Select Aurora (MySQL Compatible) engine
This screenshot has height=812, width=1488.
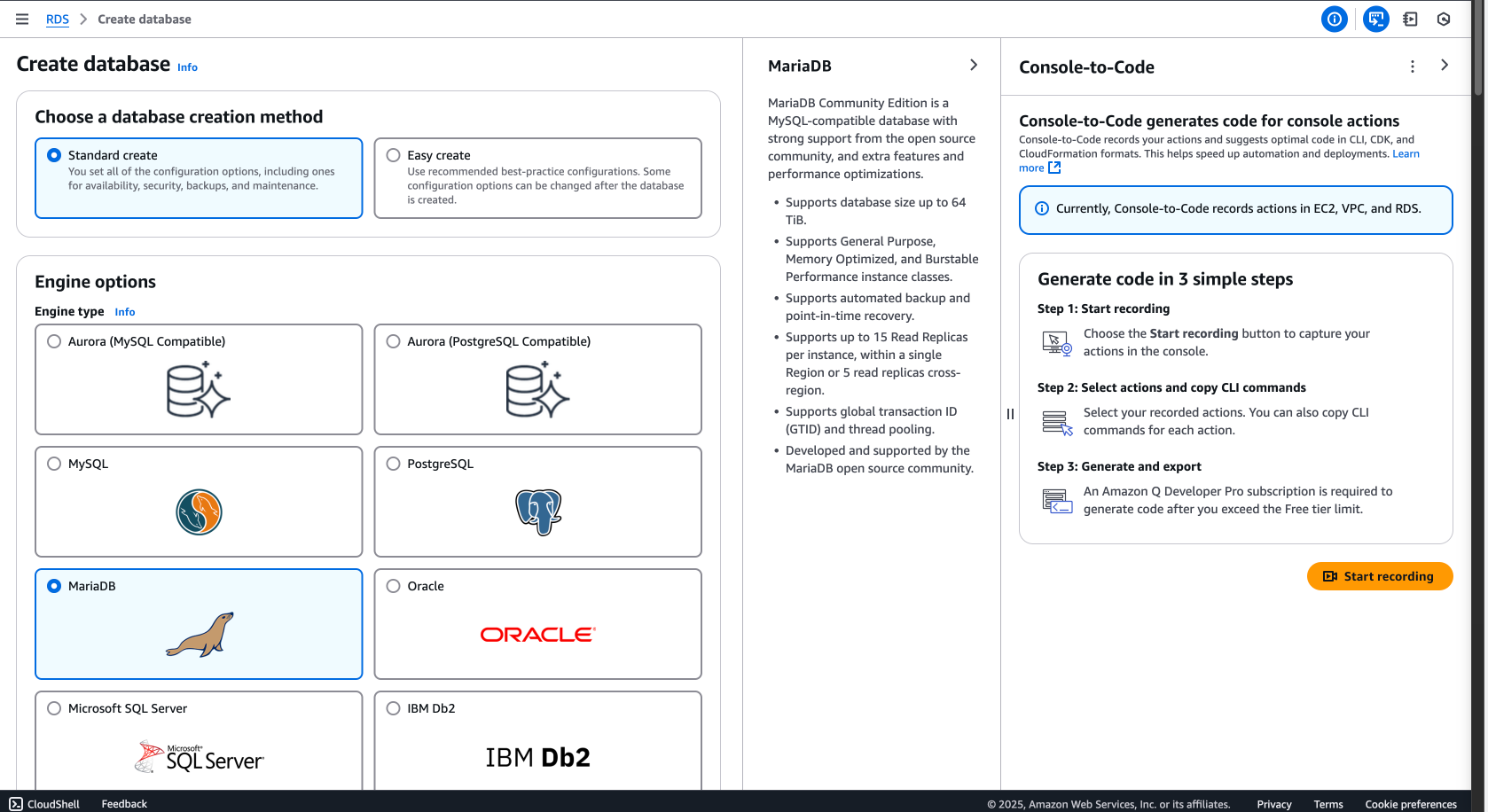pyautogui.click(x=54, y=341)
